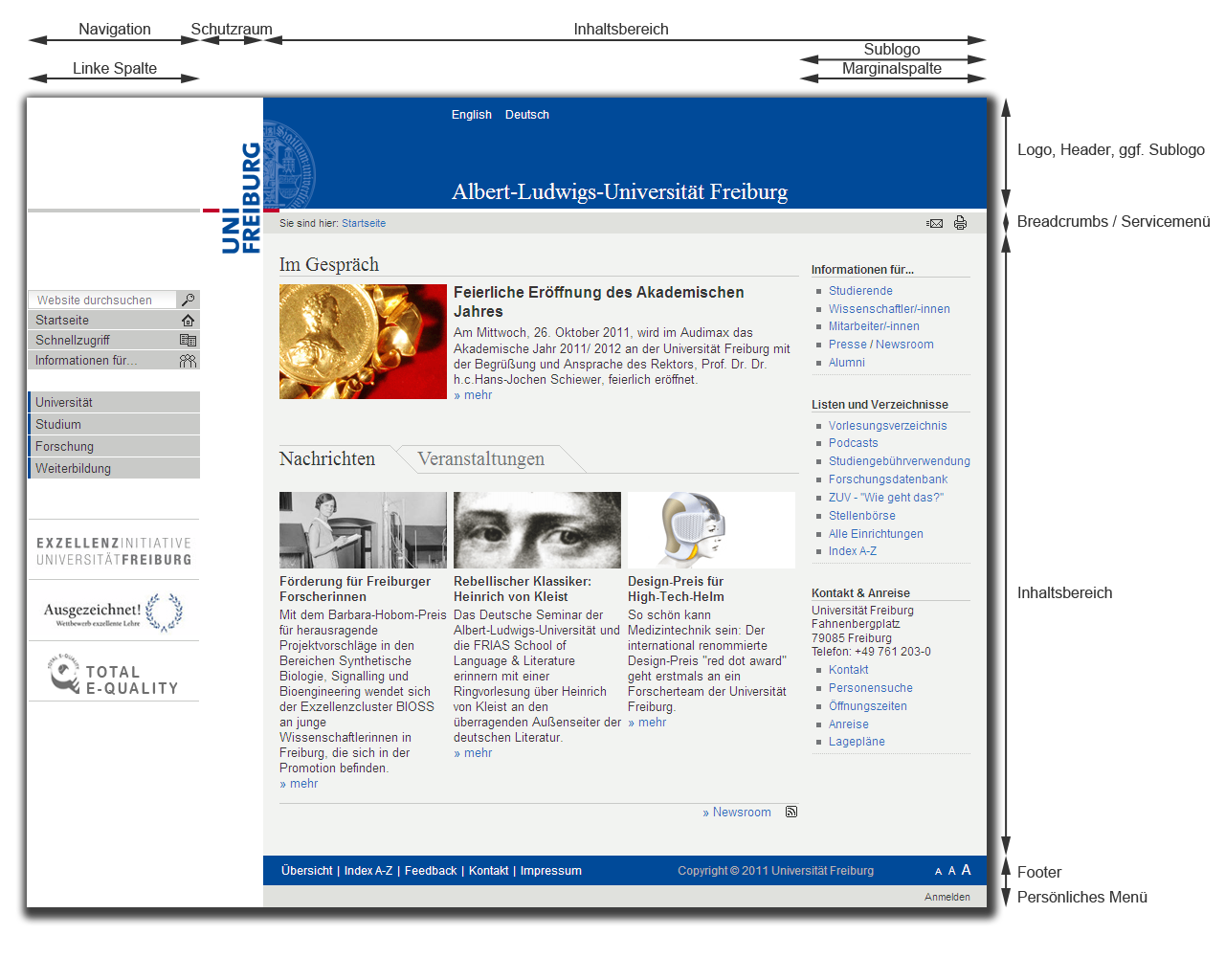
Task: Click Index A-Z in the footer
Action: click(368, 871)
